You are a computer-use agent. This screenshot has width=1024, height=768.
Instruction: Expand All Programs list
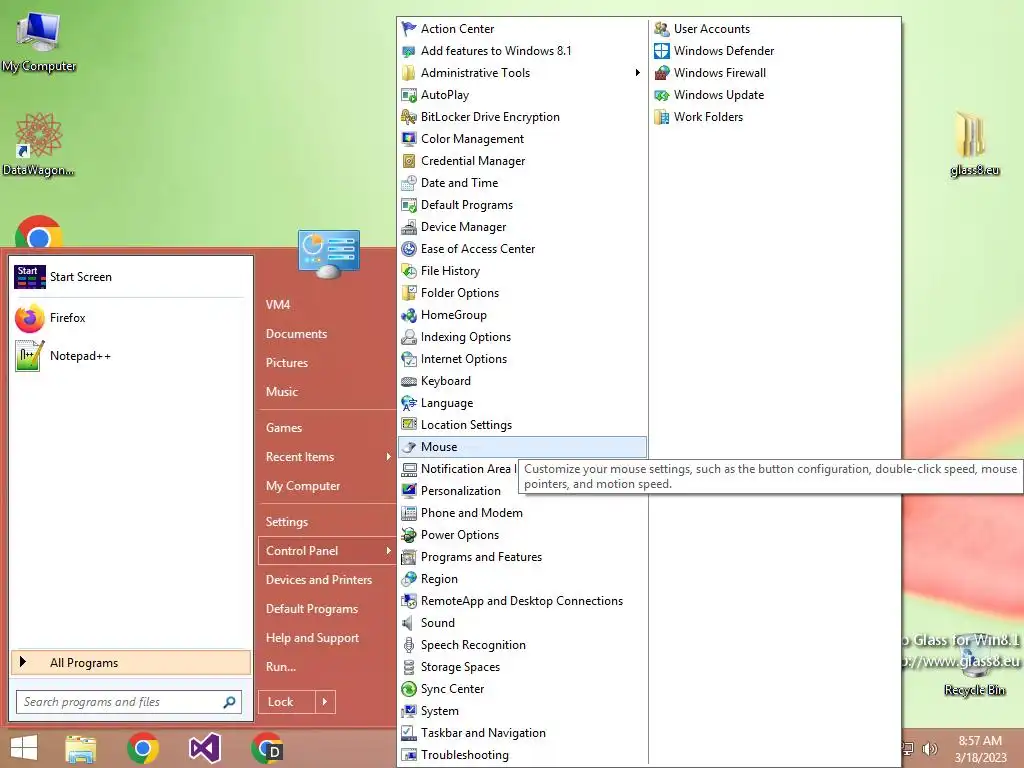[x=131, y=662]
